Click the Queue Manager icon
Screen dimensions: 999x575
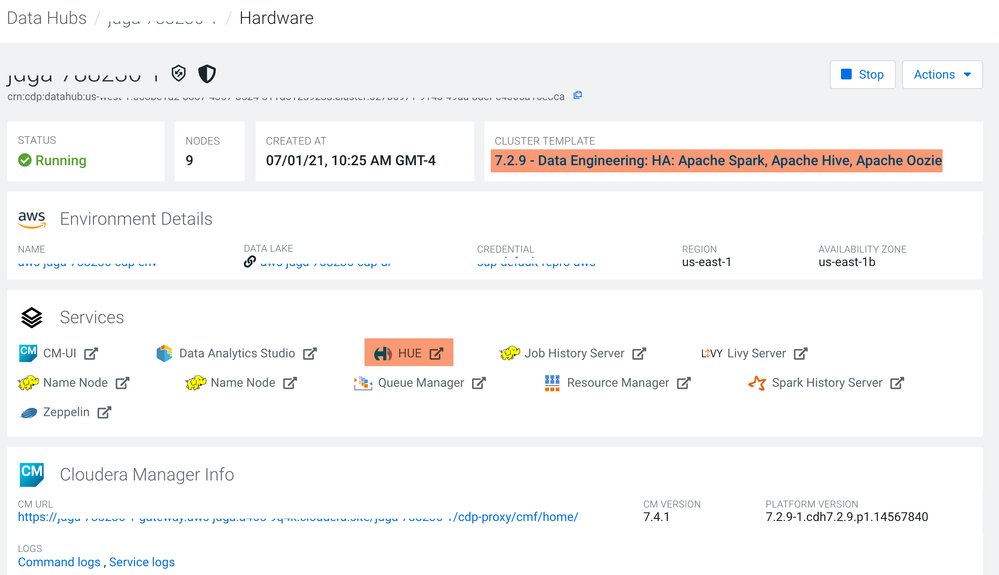363,383
